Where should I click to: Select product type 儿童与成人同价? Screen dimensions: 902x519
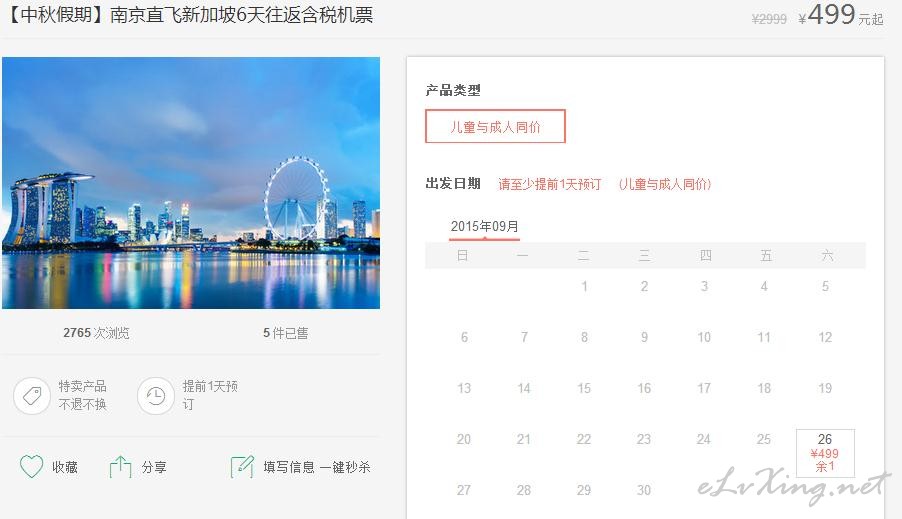[495, 126]
